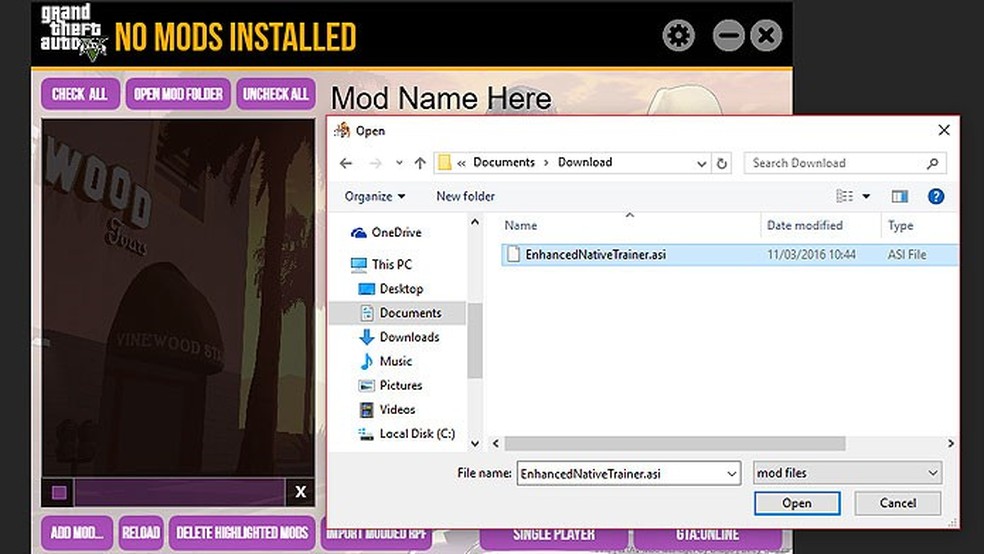
Task: Click Download in the address breadcrumb
Action: pos(585,162)
